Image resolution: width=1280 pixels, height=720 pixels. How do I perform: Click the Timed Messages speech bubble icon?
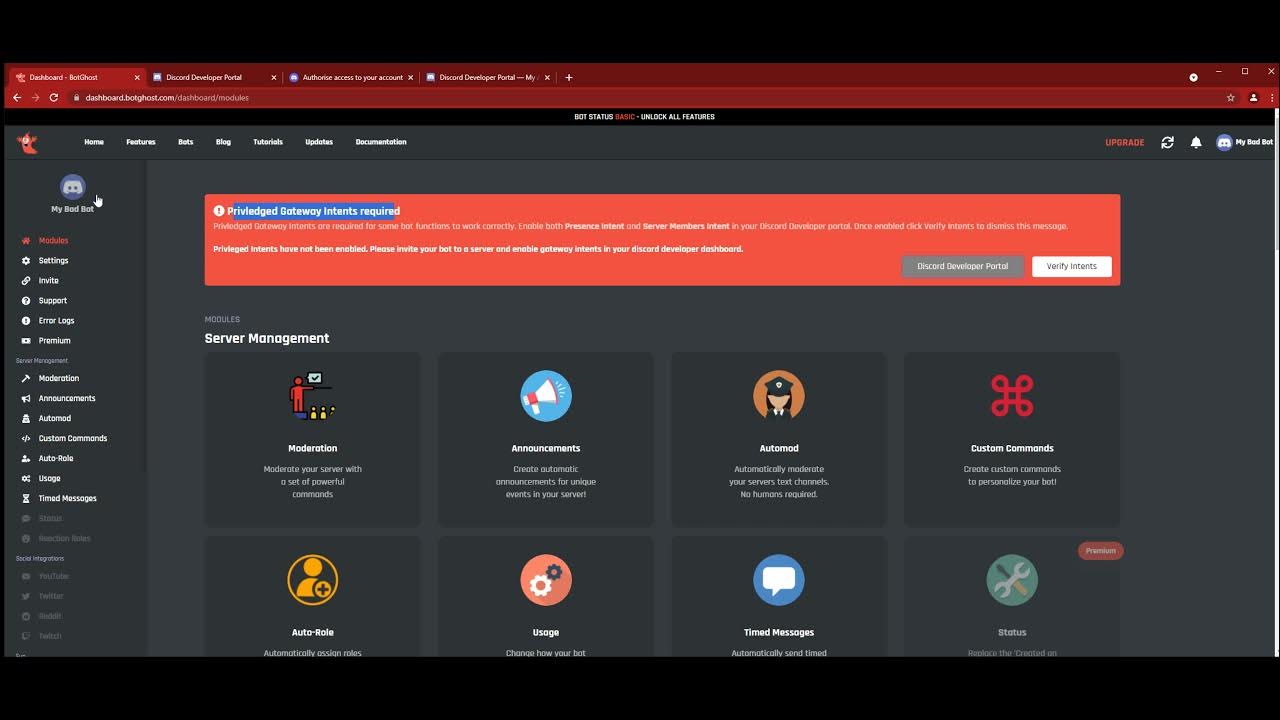point(779,580)
